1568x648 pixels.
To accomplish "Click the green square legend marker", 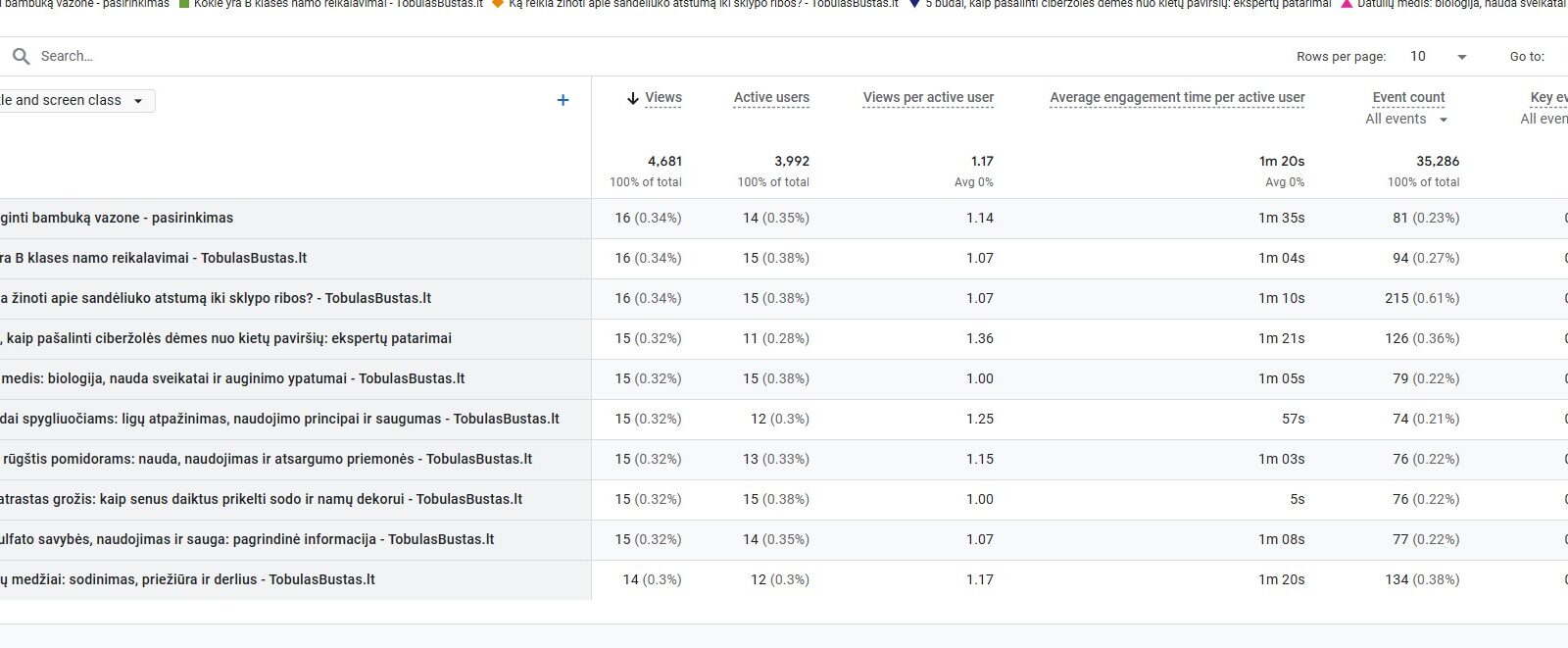I will coord(183,4).
